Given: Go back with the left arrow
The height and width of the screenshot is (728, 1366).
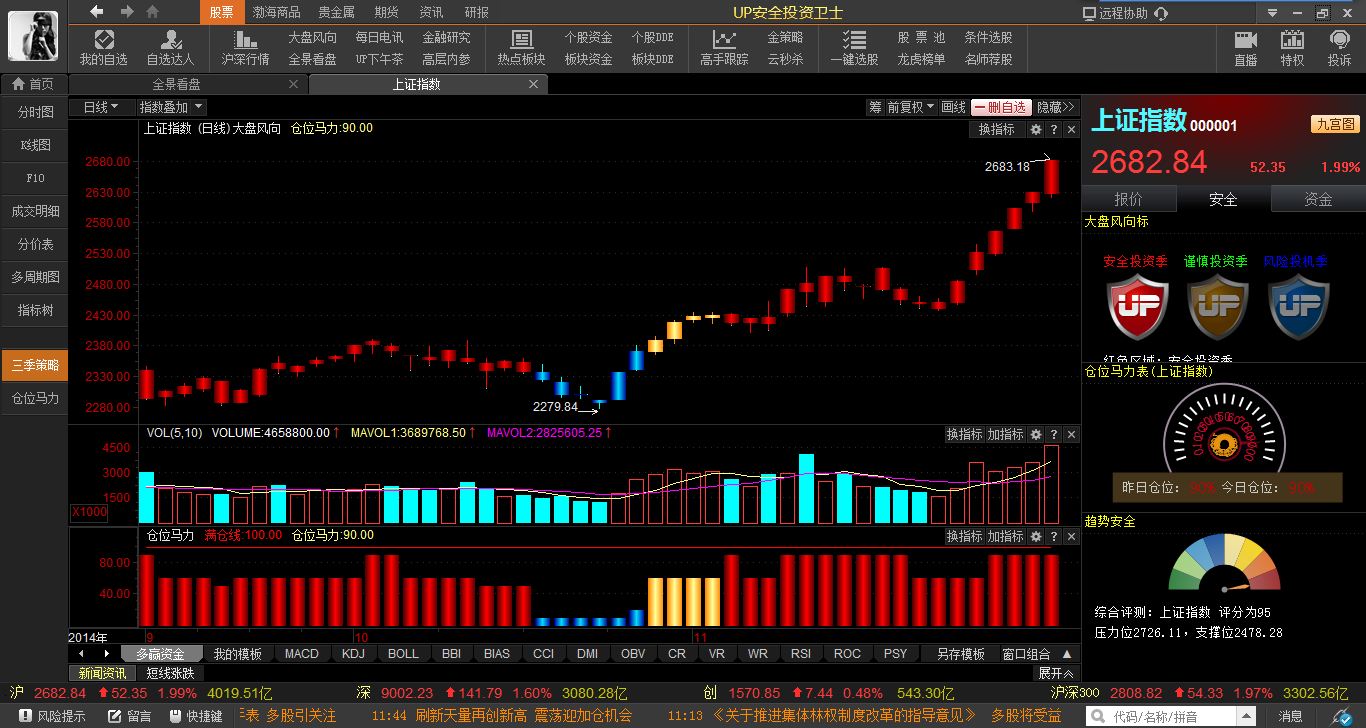Looking at the screenshot, I should point(97,11).
